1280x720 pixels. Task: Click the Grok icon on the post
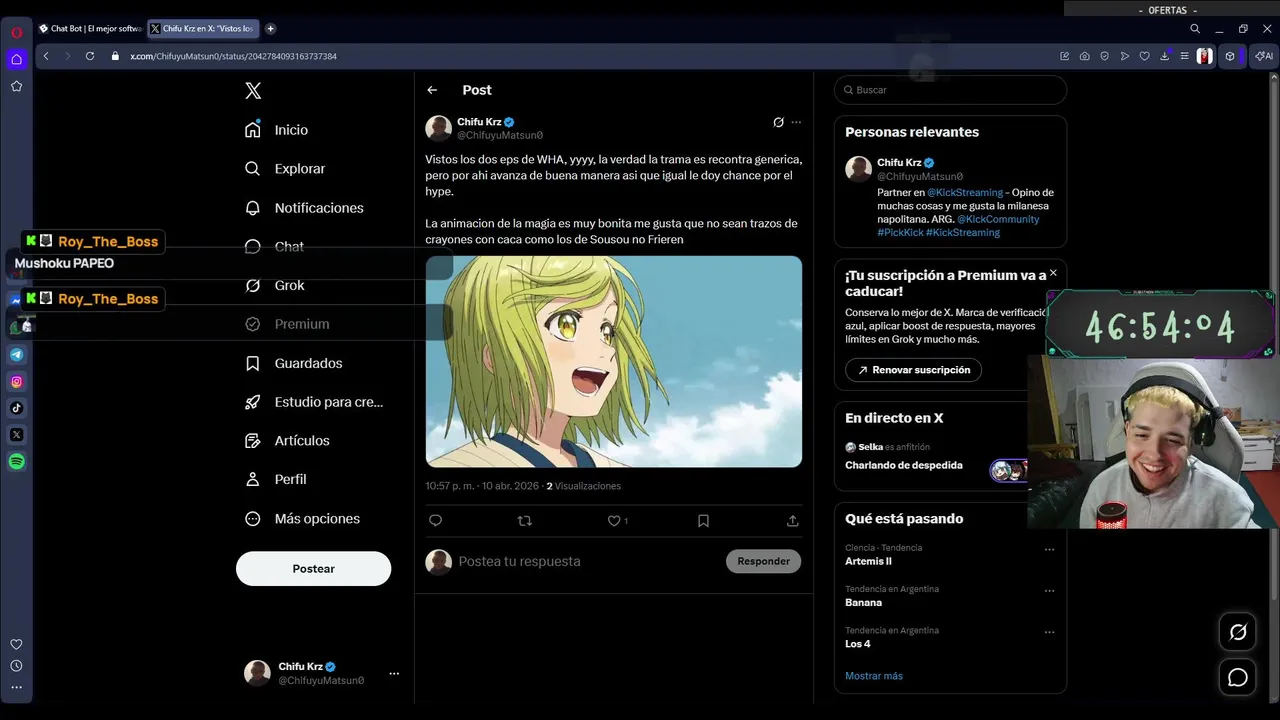[778, 122]
